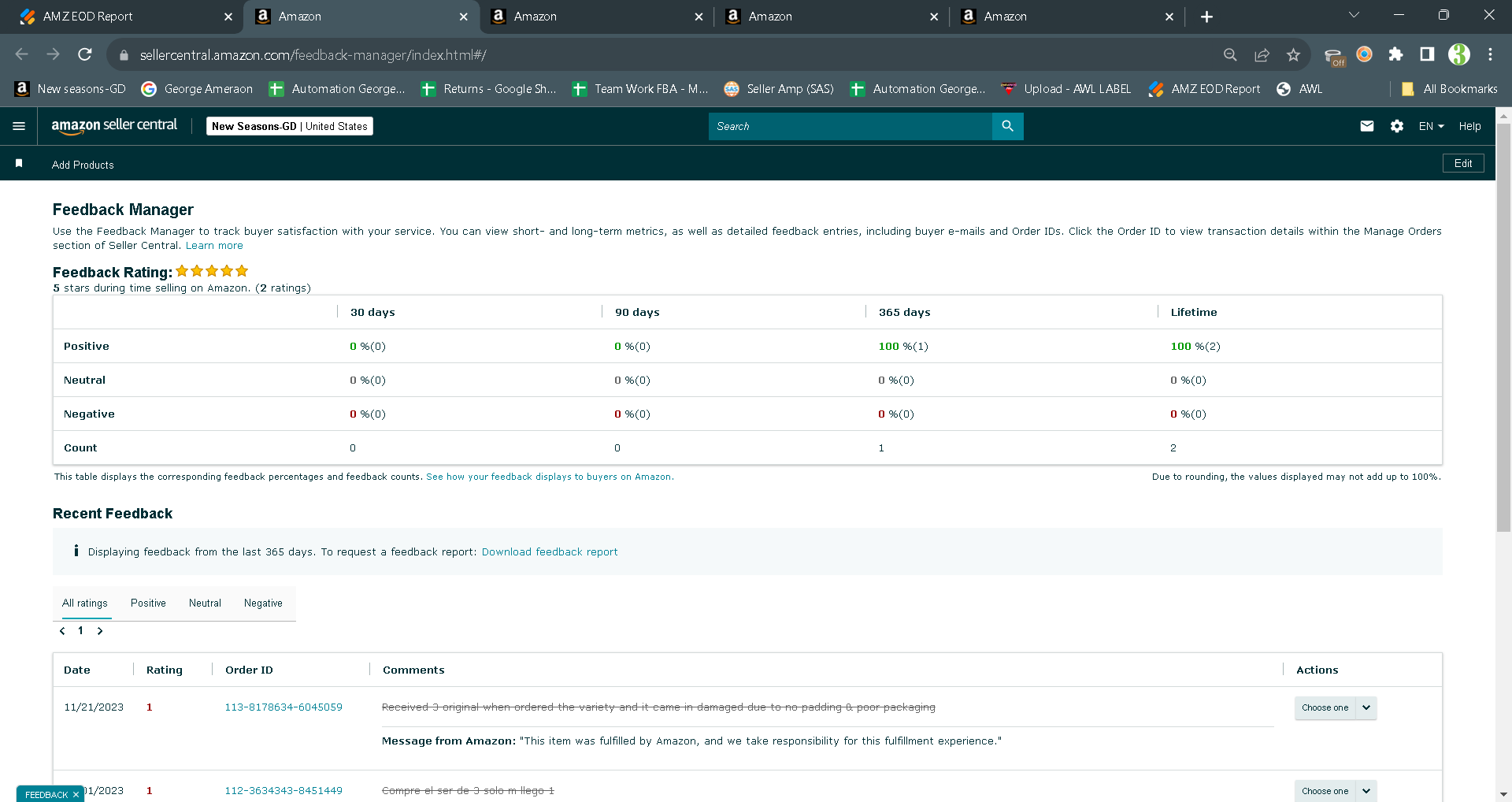Open order 113-8178634-6045059

[x=283, y=707]
